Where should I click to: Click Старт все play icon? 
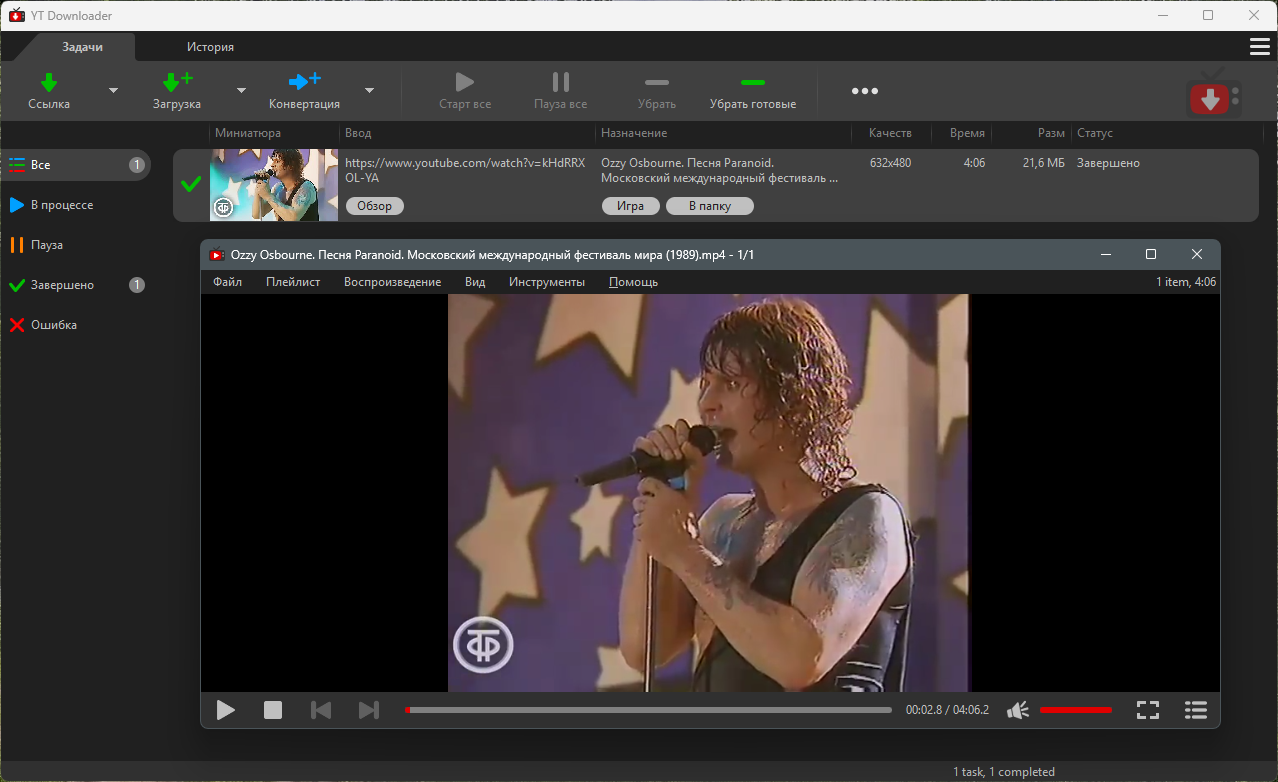coord(464,82)
